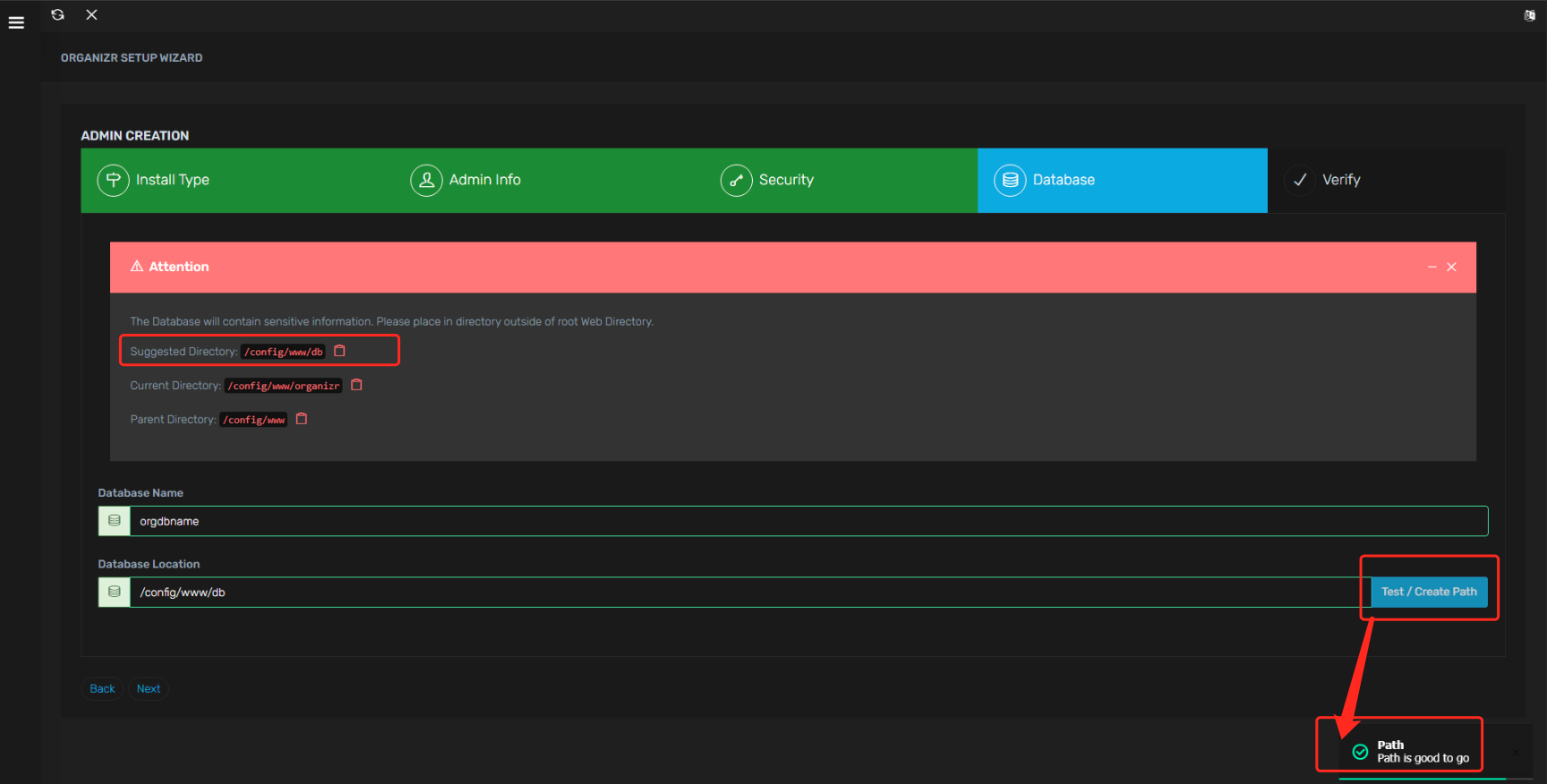
Task: Click the icon at top right corner
Action: point(1529,15)
